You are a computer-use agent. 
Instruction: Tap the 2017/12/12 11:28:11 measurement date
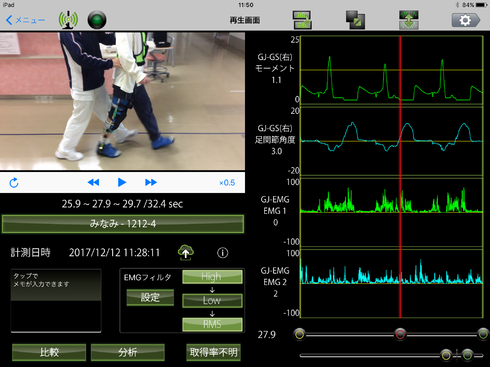pos(114,252)
